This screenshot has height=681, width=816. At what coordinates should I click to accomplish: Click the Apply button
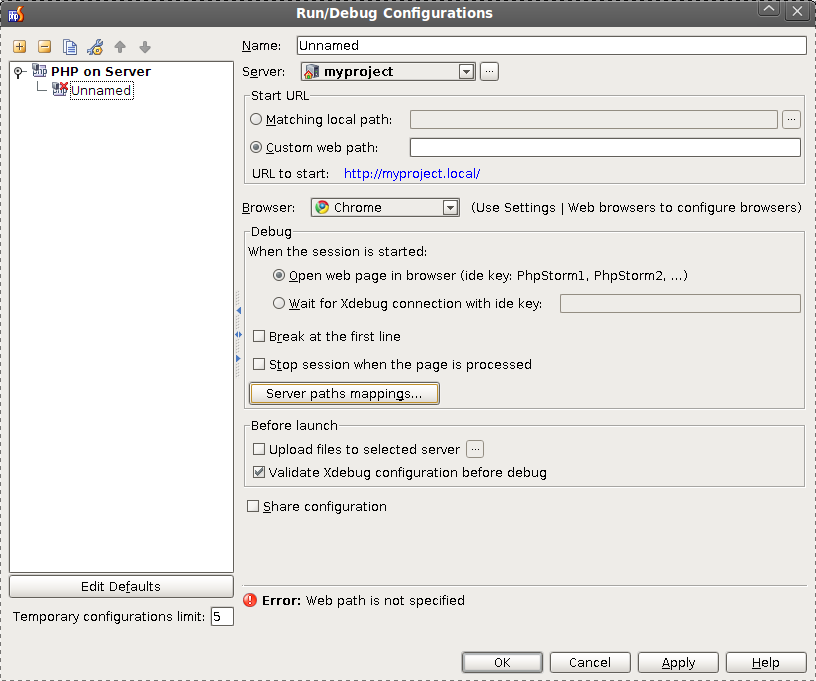678,662
